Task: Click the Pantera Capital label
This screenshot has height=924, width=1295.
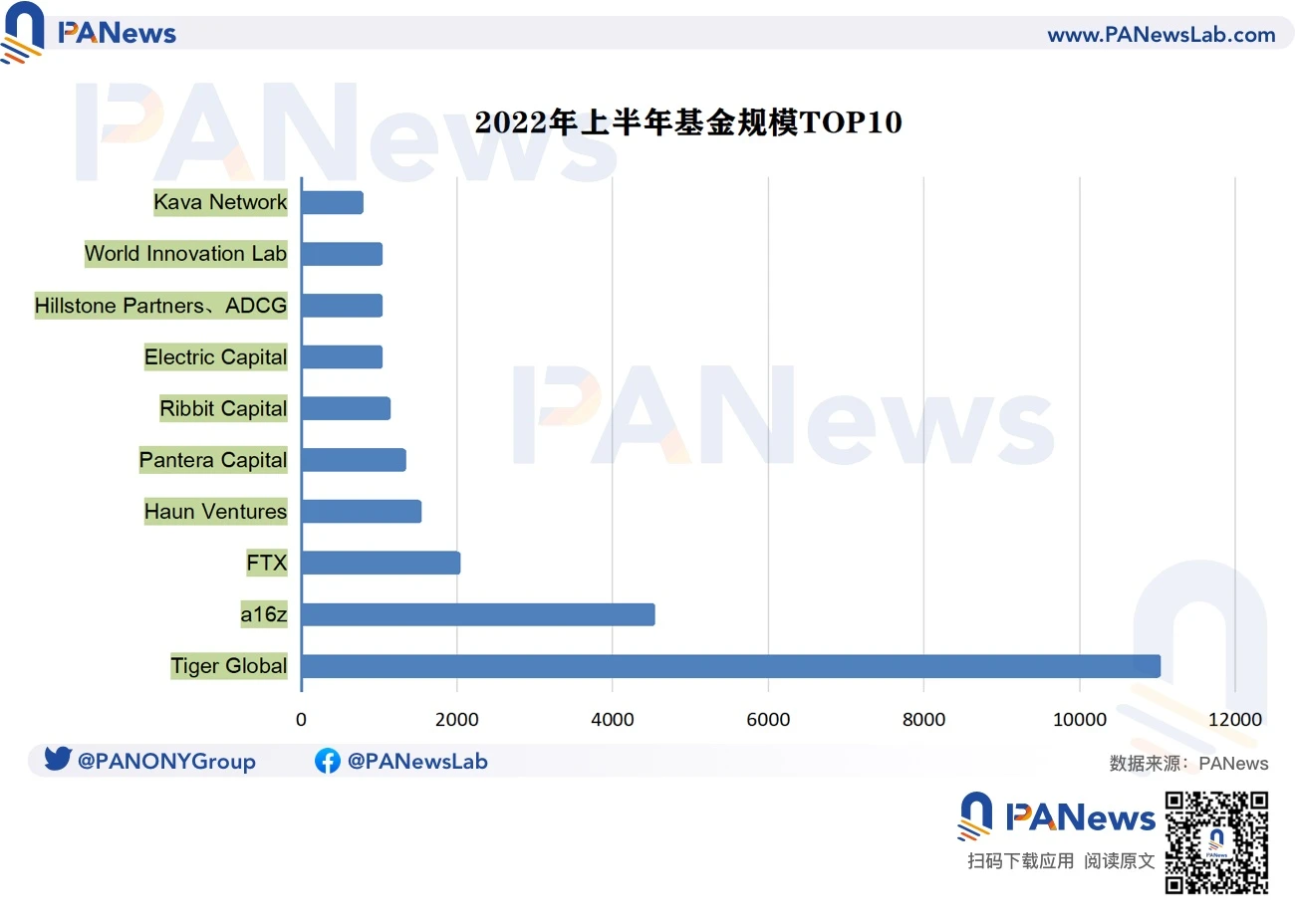Action: coord(213,460)
